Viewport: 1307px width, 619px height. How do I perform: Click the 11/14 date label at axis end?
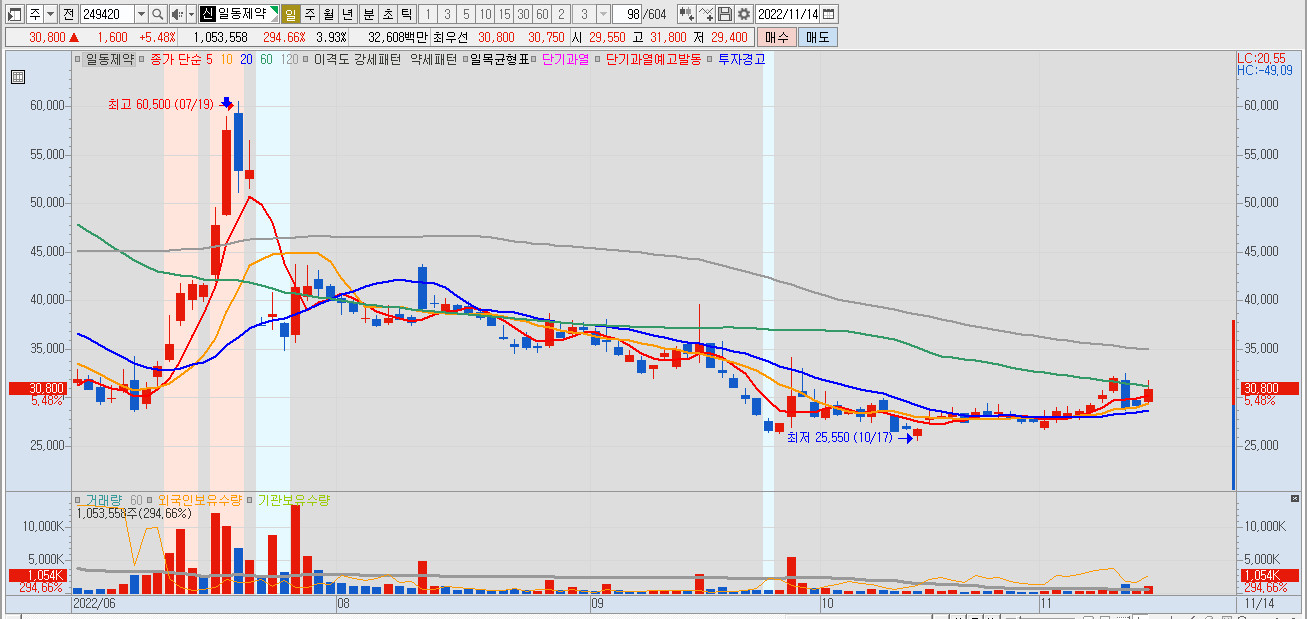pos(1260,605)
